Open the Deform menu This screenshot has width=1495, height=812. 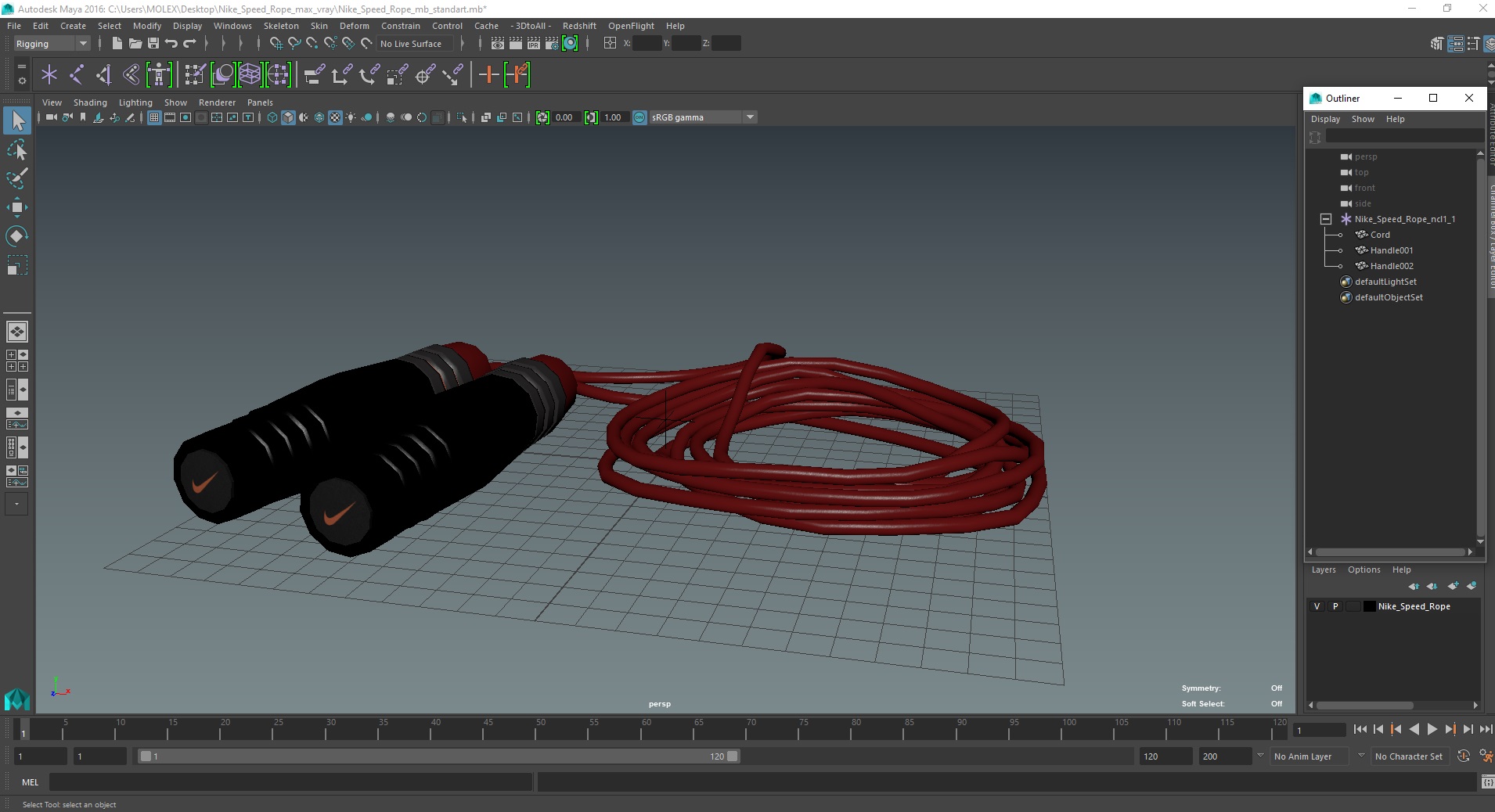click(x=354, y=26)
